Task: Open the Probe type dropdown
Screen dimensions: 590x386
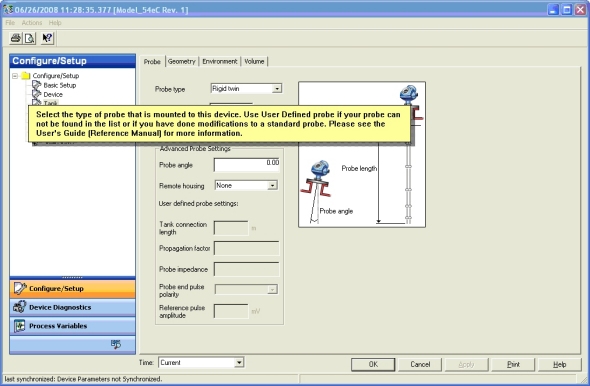Action: click(277, 88)
